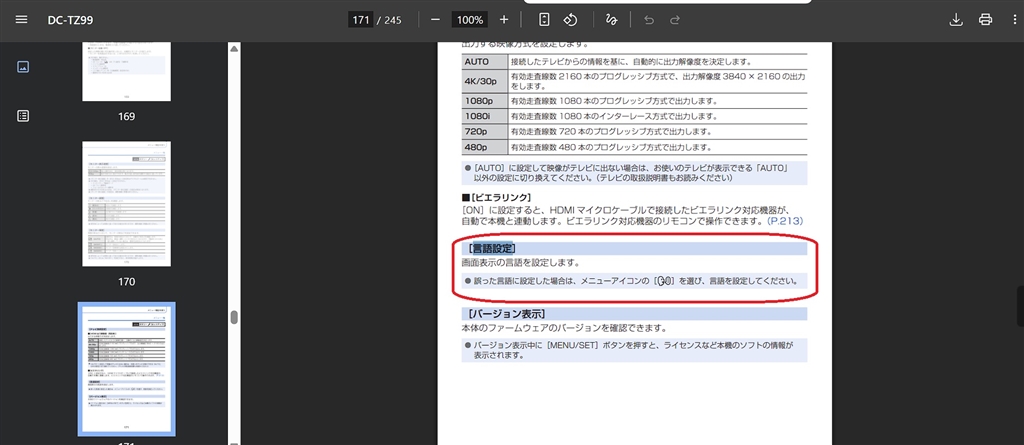Toggle the sidebar with the hamburger menu
Screen dimensions: 1024x445
[22, 20]
